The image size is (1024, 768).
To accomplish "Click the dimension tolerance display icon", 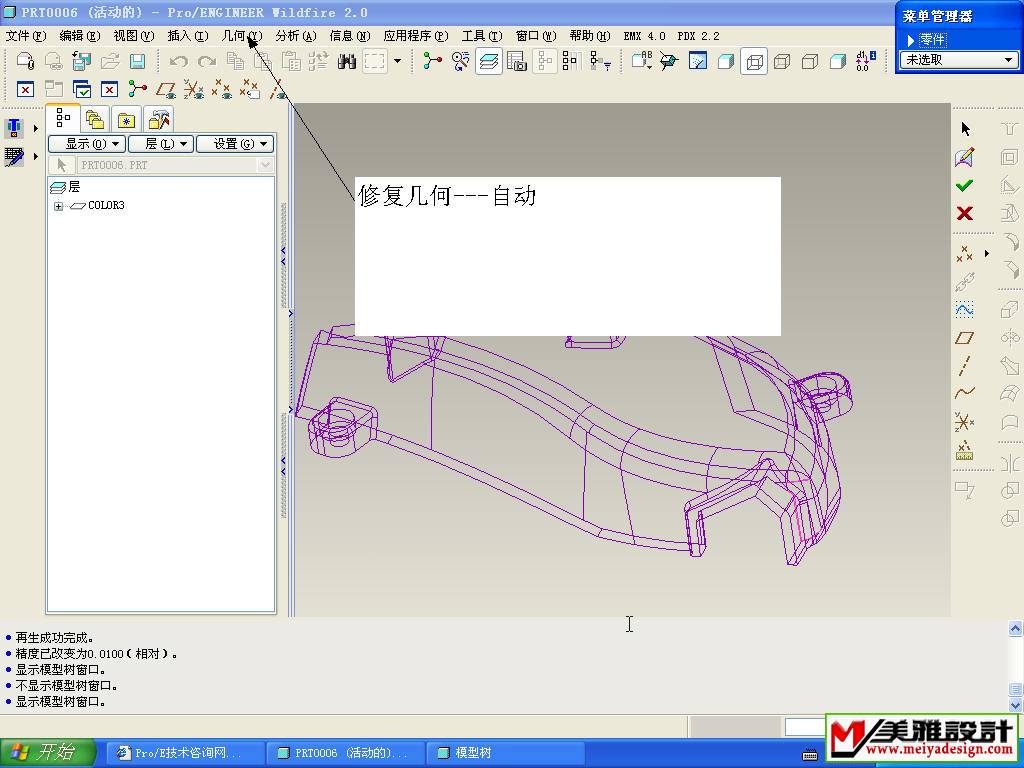I will pos(865,61).
